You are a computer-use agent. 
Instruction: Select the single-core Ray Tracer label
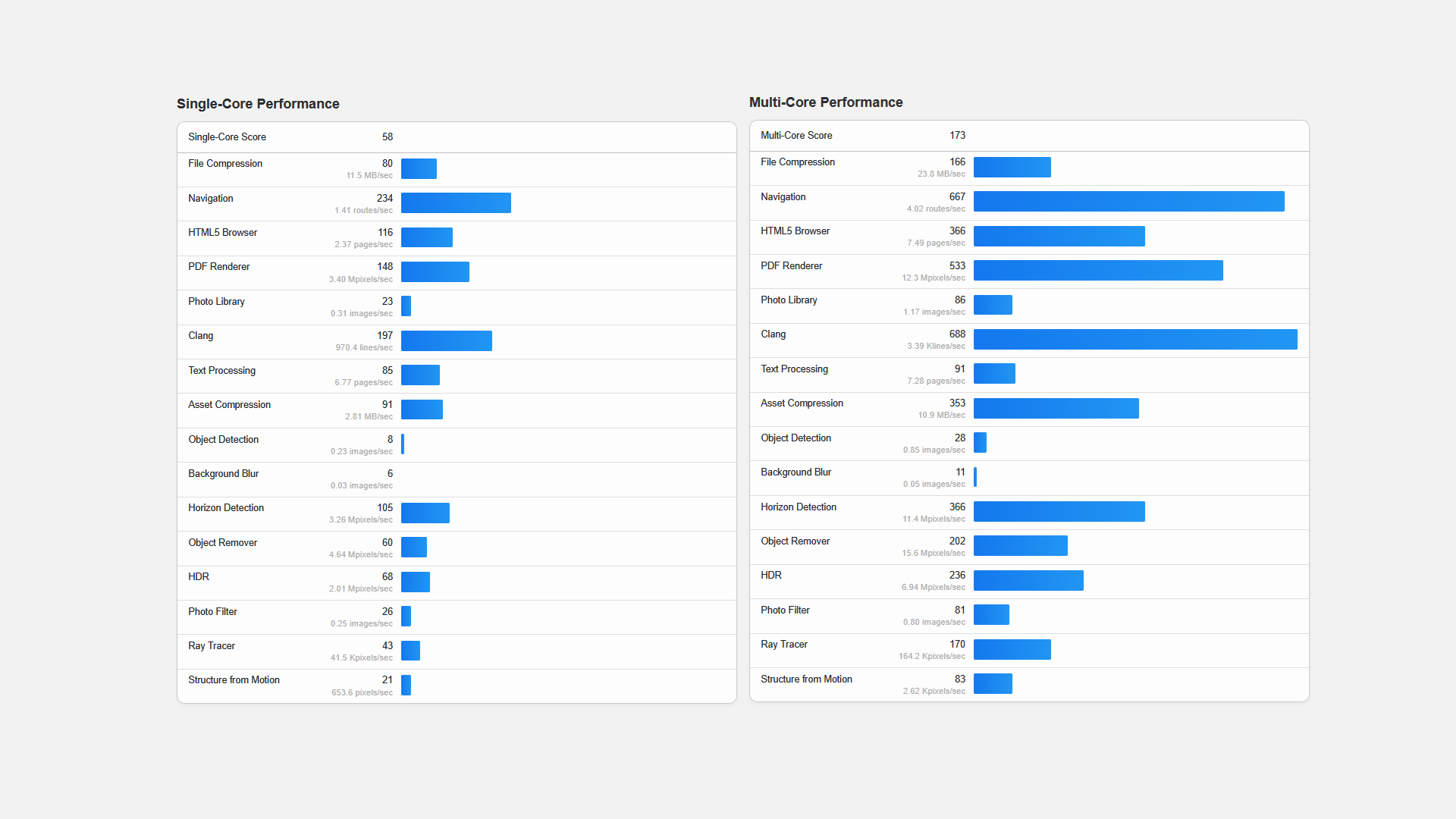(212, 646)
